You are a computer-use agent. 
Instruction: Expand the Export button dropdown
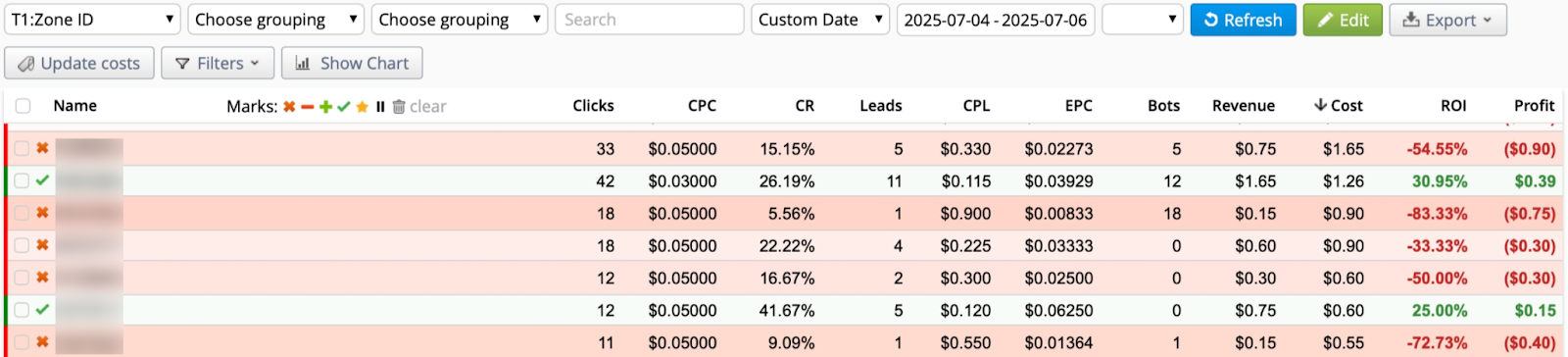(x=1447, y=20)
